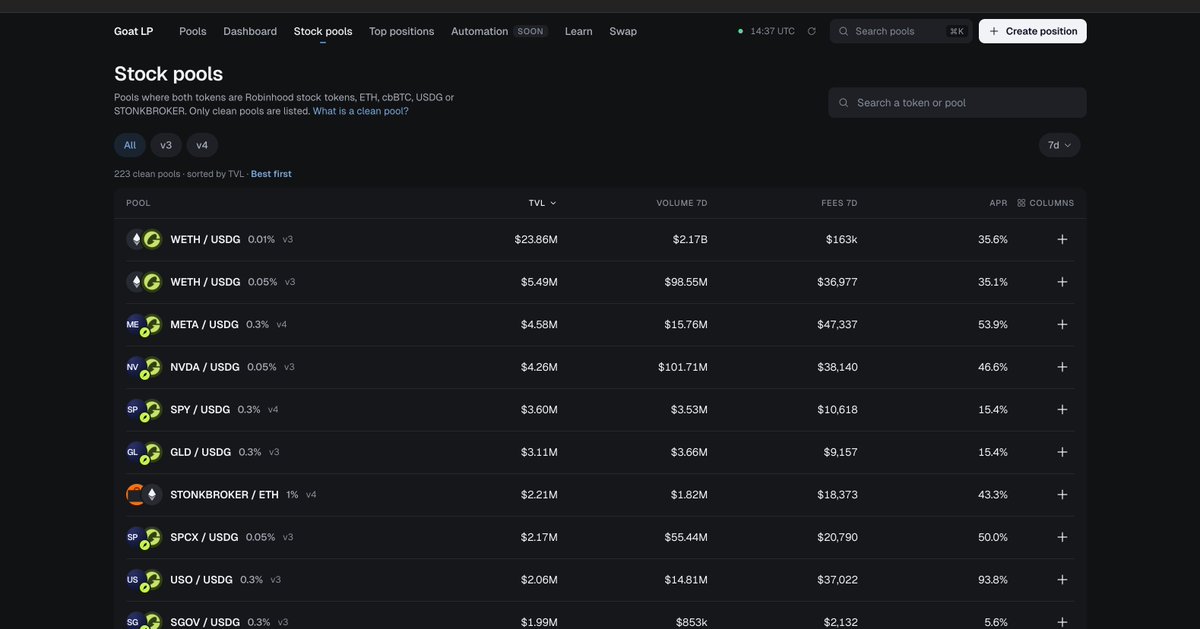The image size is (1200, 629).
Task: Open the 7d time range dropdown
Action: pyautogui.click(x=1060, y=145)
